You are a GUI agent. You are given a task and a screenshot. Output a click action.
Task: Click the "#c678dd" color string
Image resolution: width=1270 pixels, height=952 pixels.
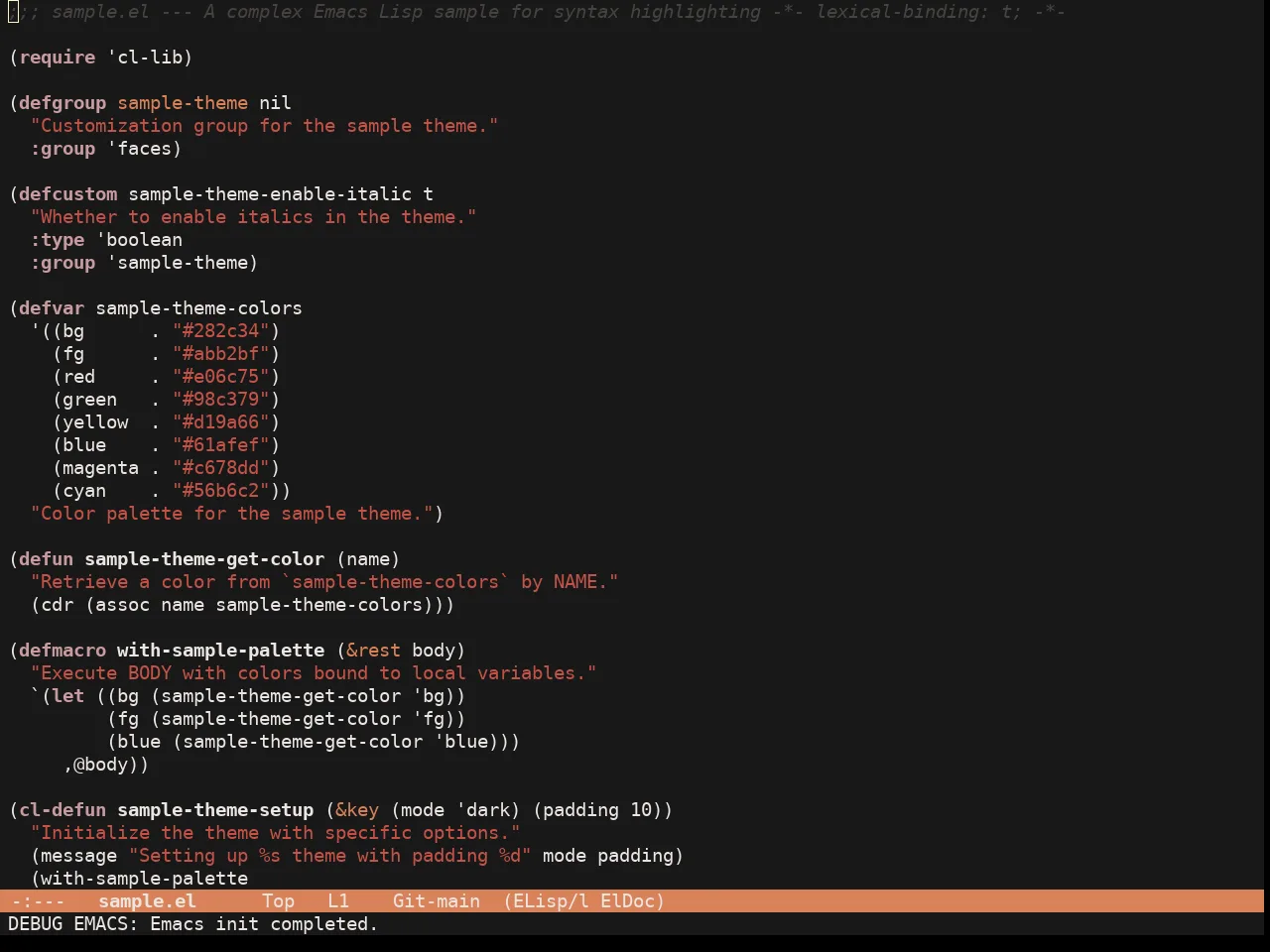[221, 468]
